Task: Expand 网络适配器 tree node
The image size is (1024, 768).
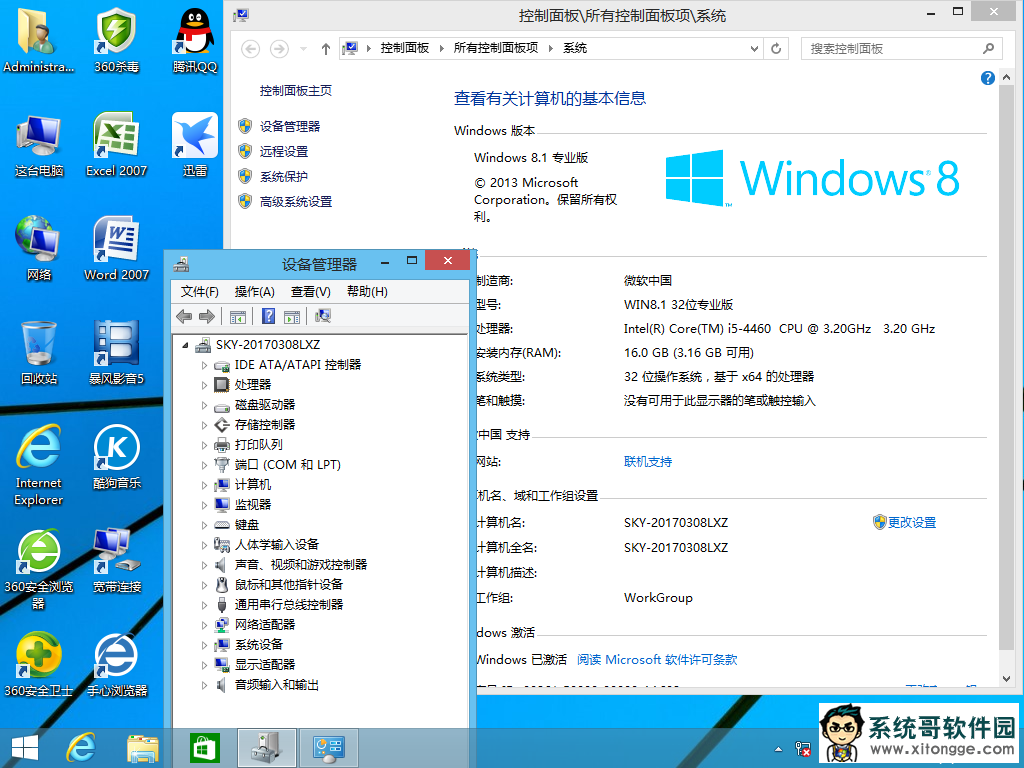Action: (204, 625)
